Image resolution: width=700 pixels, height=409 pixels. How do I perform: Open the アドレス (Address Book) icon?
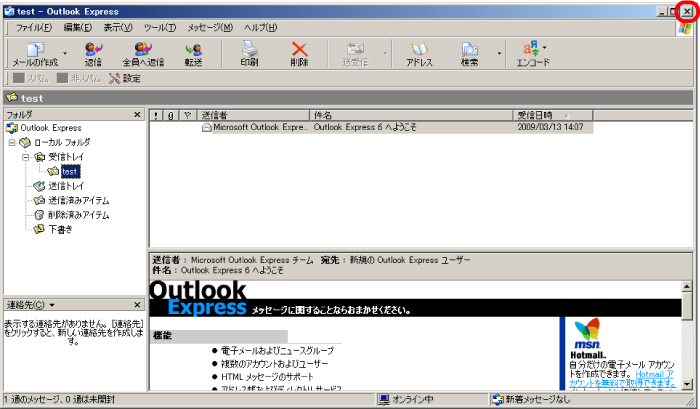tap(419, 49)
